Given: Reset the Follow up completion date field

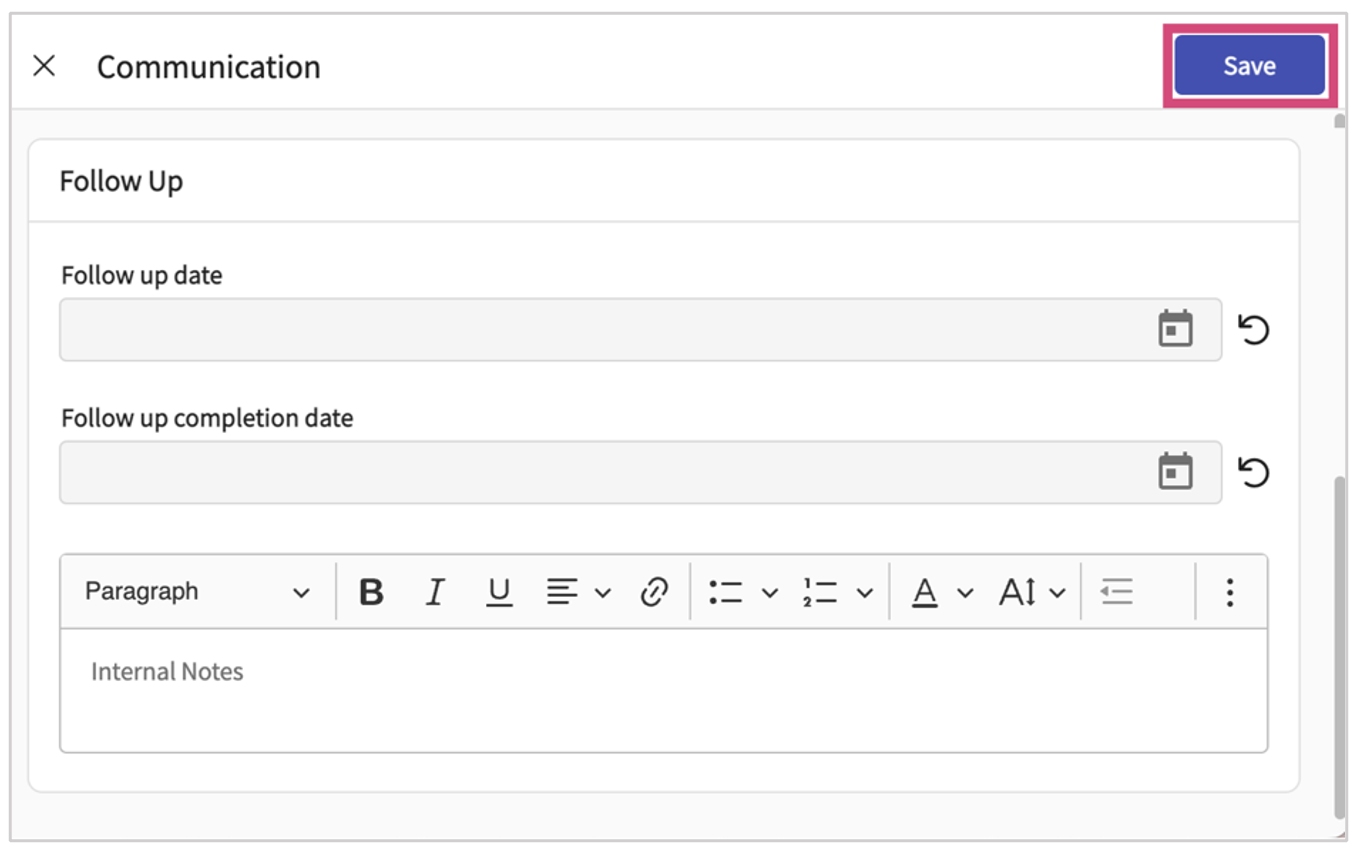Looking at the screenshot, I should click(x=1253, y=471).
